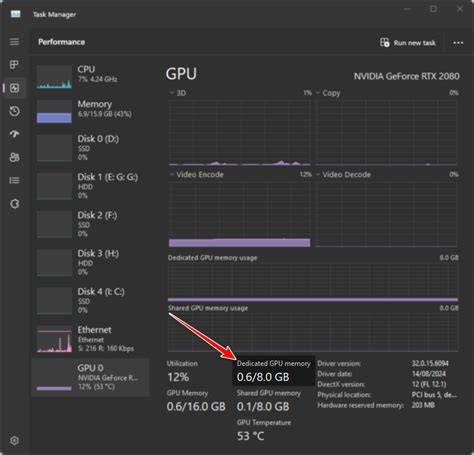Select Memory in the performance list
This screenshot has height=455, width=474.
[x=91, y=111]
